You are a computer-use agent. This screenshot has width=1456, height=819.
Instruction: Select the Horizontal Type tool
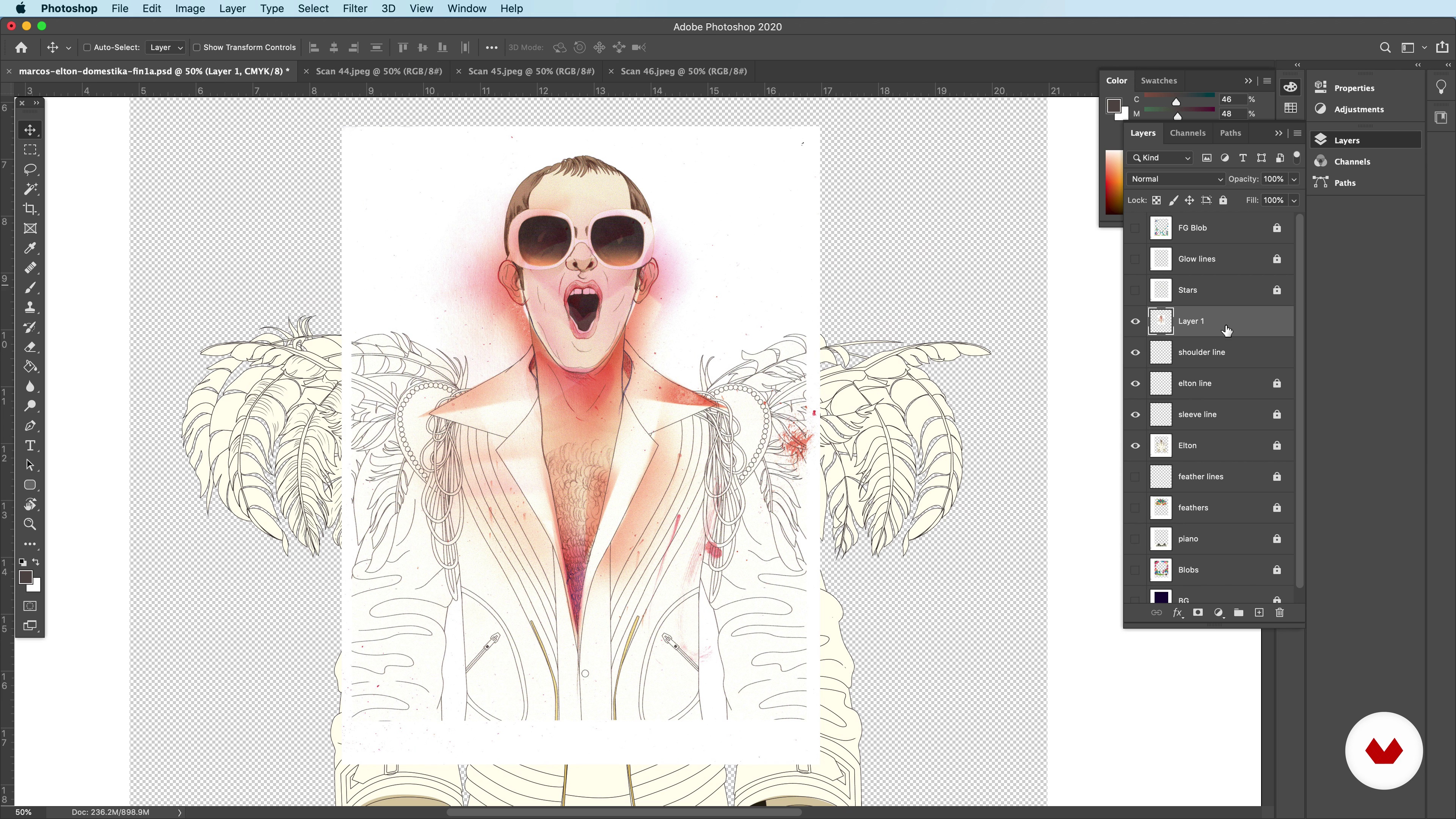30,446
